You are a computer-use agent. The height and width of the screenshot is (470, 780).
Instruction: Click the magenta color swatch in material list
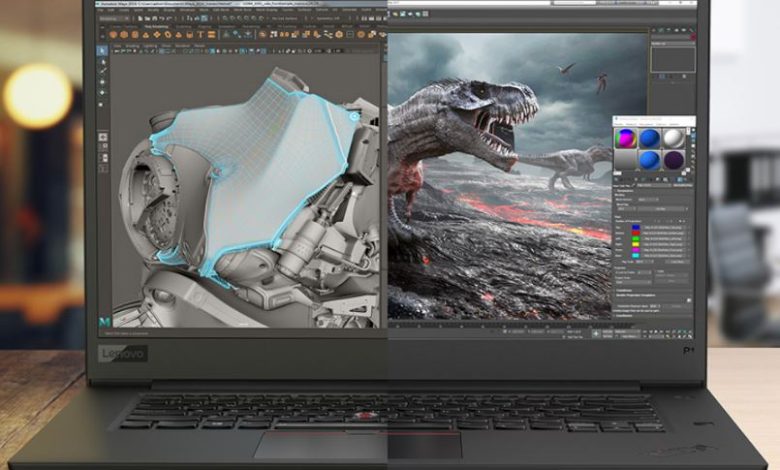pos(636,250)
